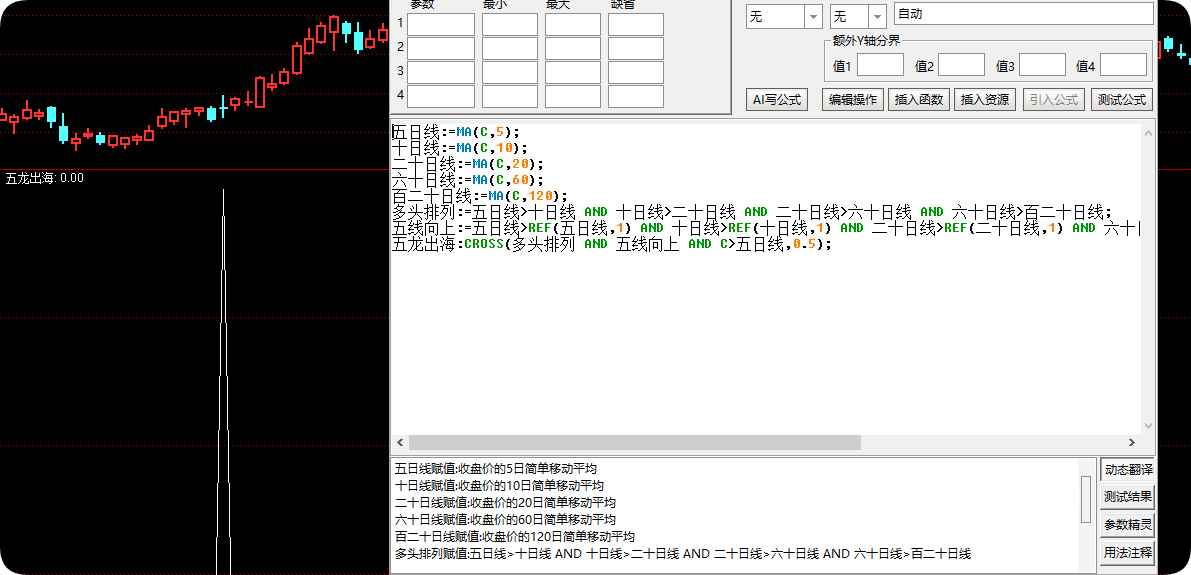Viewport: 1191px width, 575px height.
Task: Click code line 十日线:=MA(C,10);
Action: click(x=460, y=147)
